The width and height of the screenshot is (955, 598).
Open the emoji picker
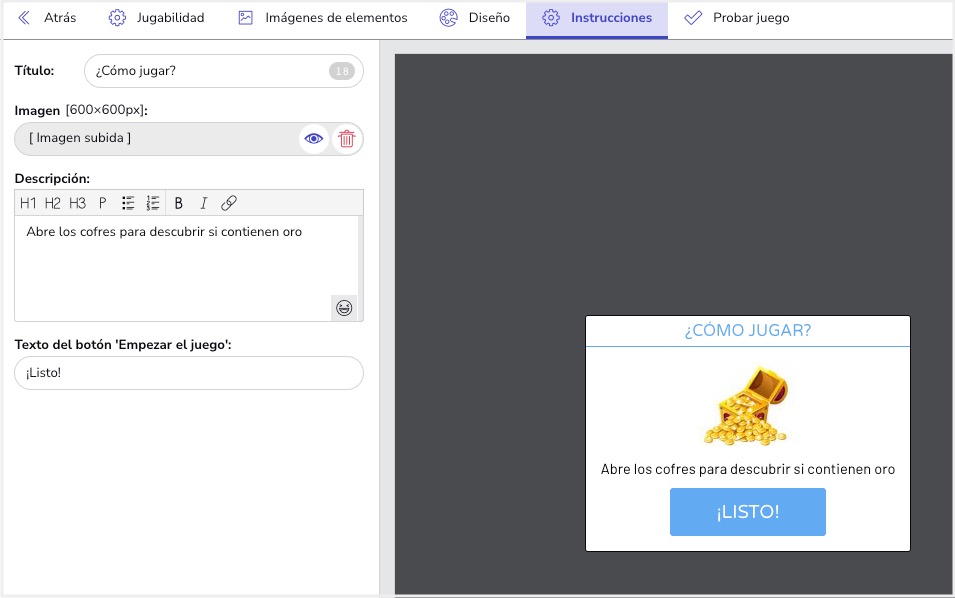[x=344, y=308]
